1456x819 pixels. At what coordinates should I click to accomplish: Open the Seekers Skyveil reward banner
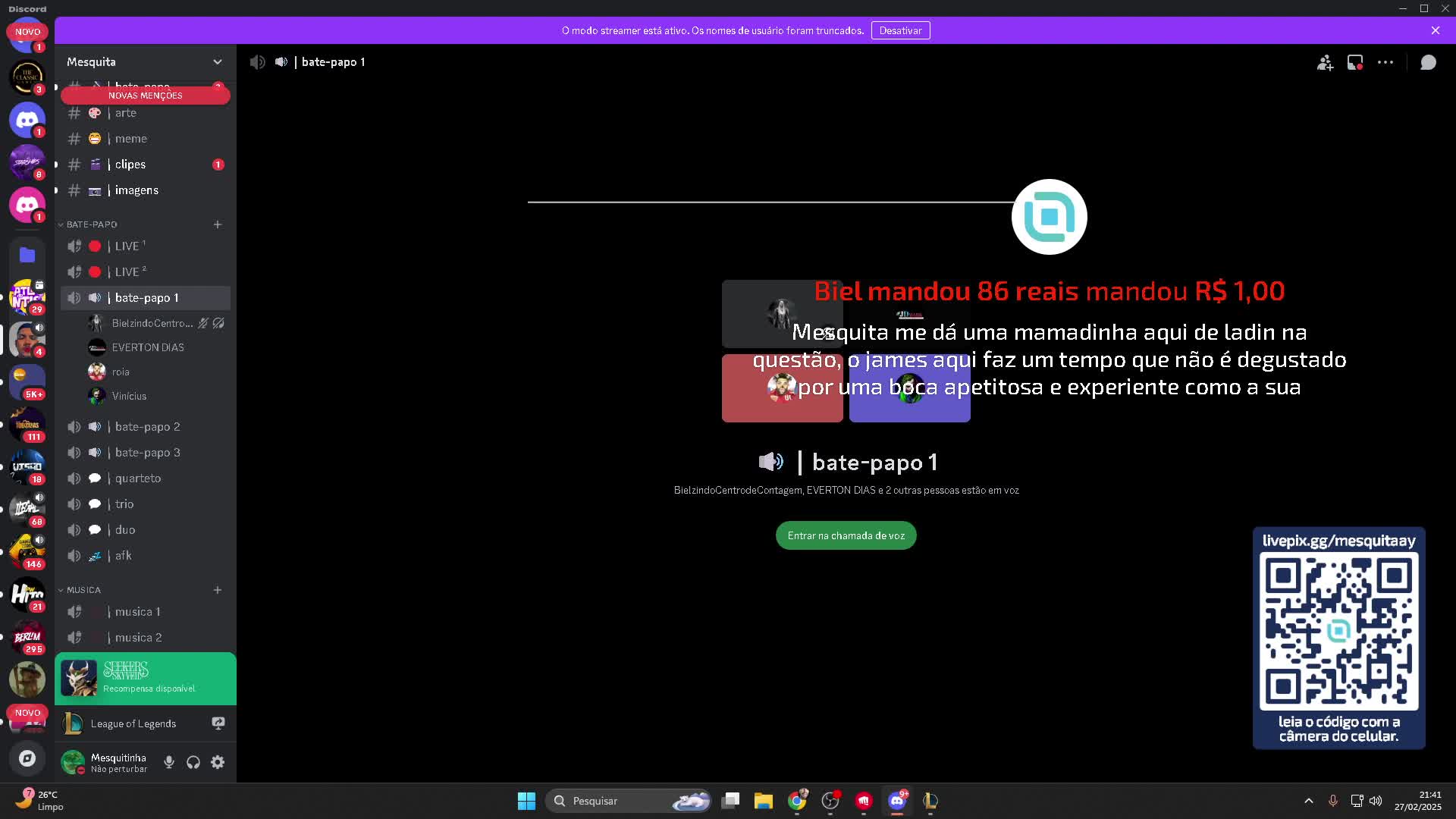click(145, 679)
